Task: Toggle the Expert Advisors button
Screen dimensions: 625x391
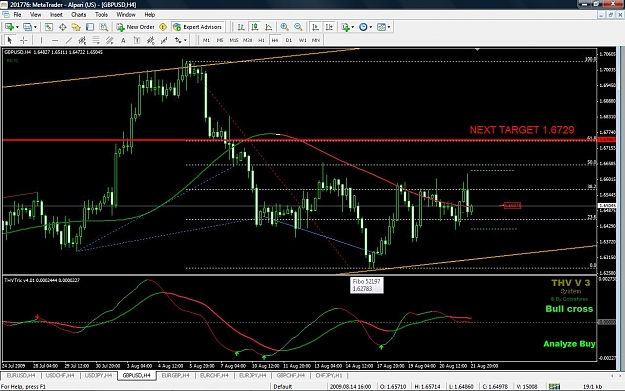Action: (x=197, y=27)
